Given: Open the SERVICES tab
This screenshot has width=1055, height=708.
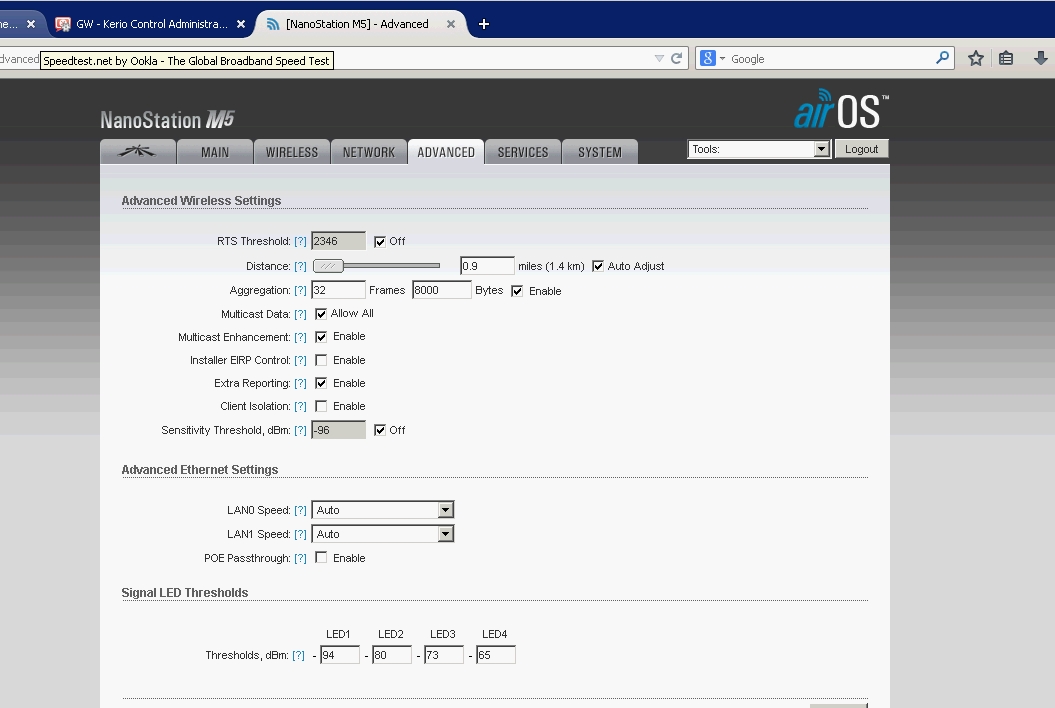Looking at the screenshot, I should tap(523, 152).
